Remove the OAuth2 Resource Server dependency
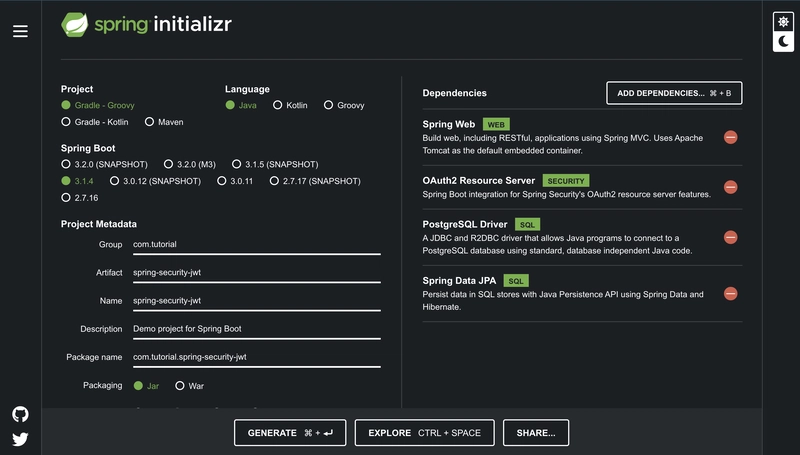800x455 pixels. 731,187
